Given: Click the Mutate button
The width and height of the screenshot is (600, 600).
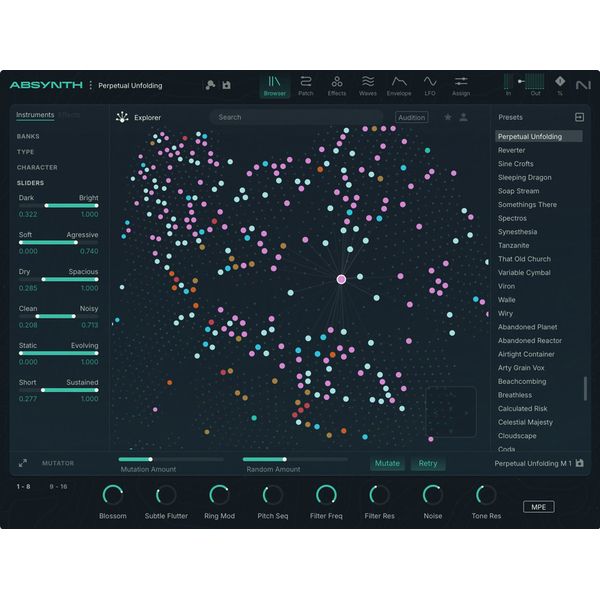Looking at the screenshot, I should point(387,463).
